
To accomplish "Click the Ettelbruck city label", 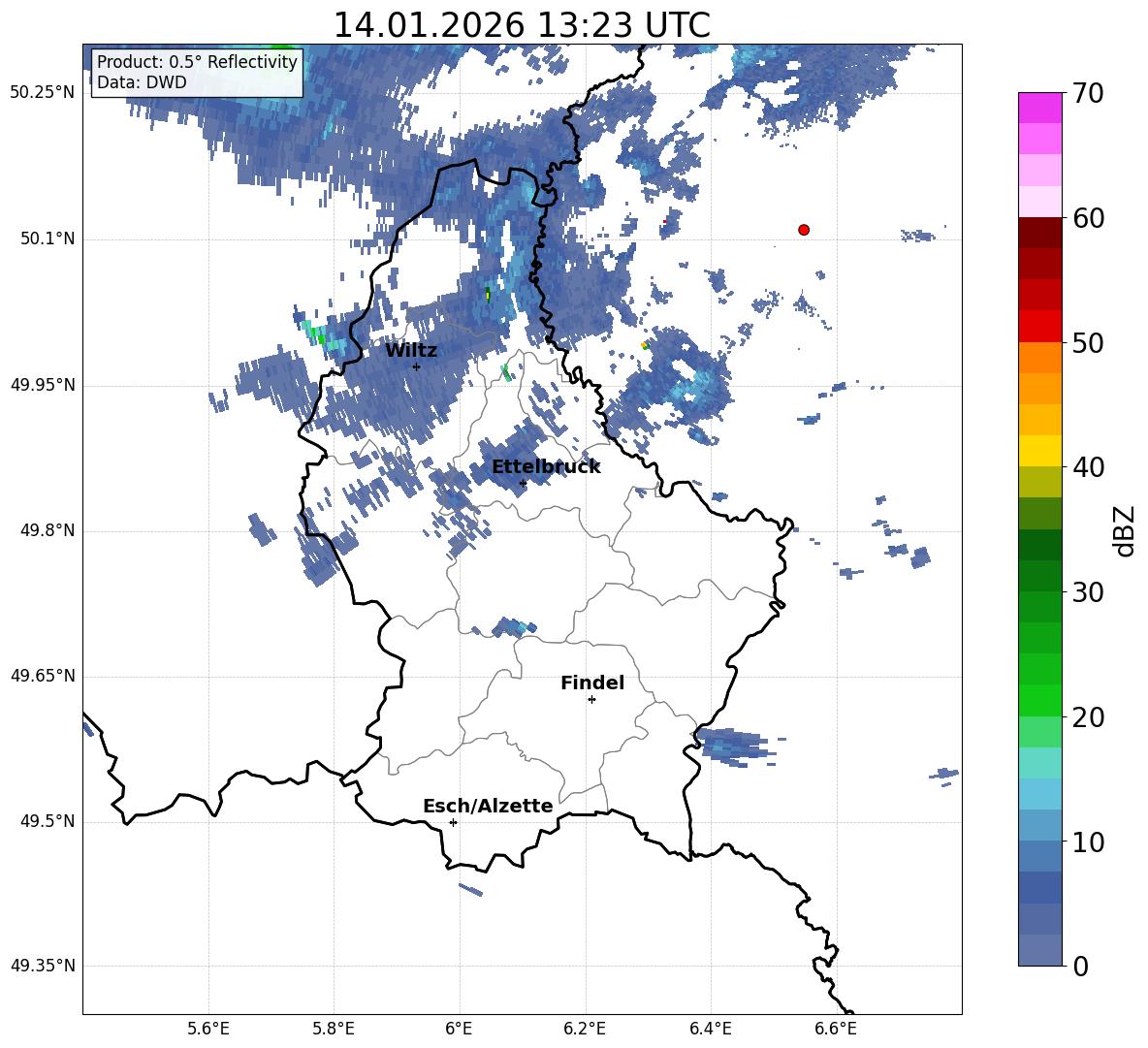I will [546, 467].
